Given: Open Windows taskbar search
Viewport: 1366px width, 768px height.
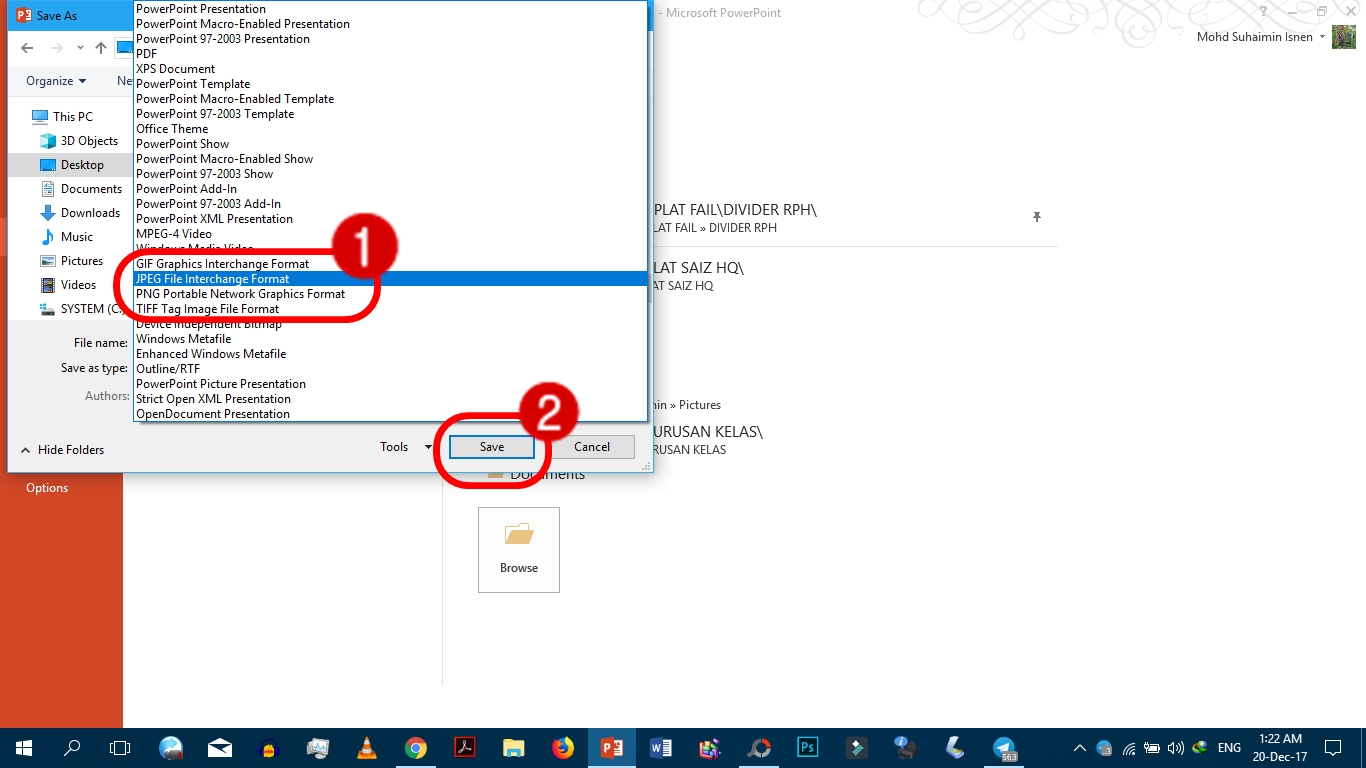Looking at the screenshot, I should pos(72,748).
